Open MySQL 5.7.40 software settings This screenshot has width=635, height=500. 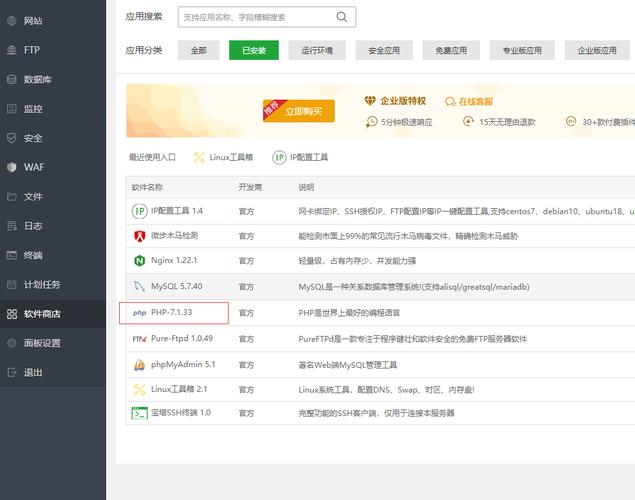point(177,286)
